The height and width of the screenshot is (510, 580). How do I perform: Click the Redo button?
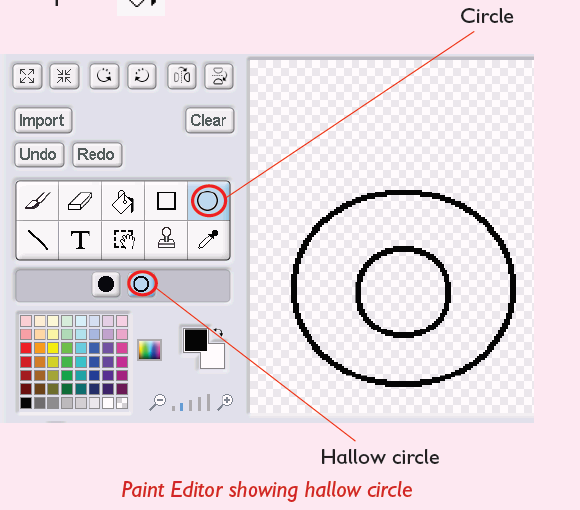click(x=97, y=154)
